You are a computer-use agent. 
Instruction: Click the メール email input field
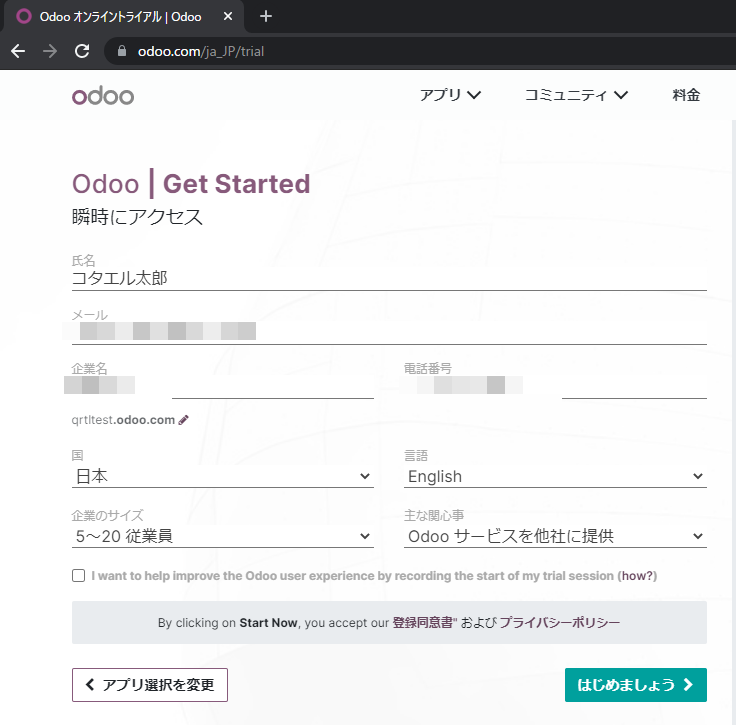pyautogui.click(x=389, y=332)
